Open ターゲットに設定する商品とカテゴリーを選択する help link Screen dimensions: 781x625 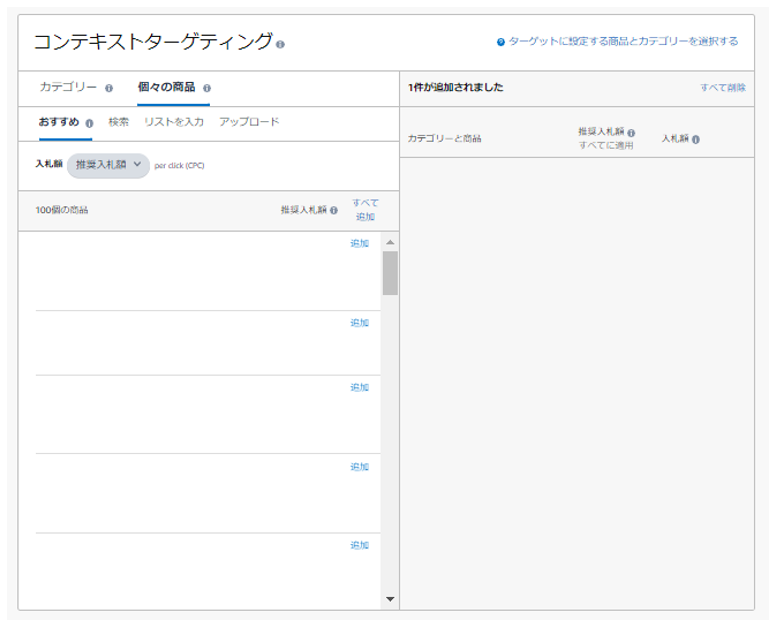pos(623,41)
